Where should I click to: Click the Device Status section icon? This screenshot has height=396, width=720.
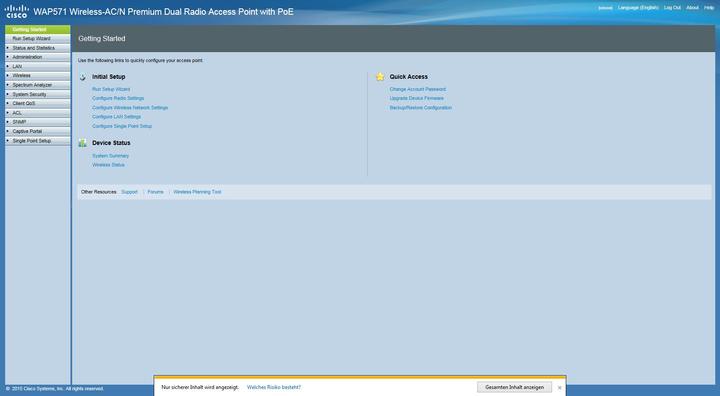(83, 143)
